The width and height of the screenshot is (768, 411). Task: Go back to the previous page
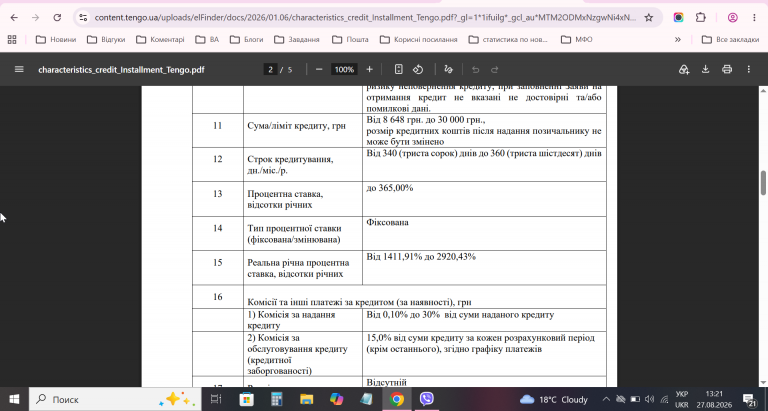pyautogui.click(x=14, y=18)
